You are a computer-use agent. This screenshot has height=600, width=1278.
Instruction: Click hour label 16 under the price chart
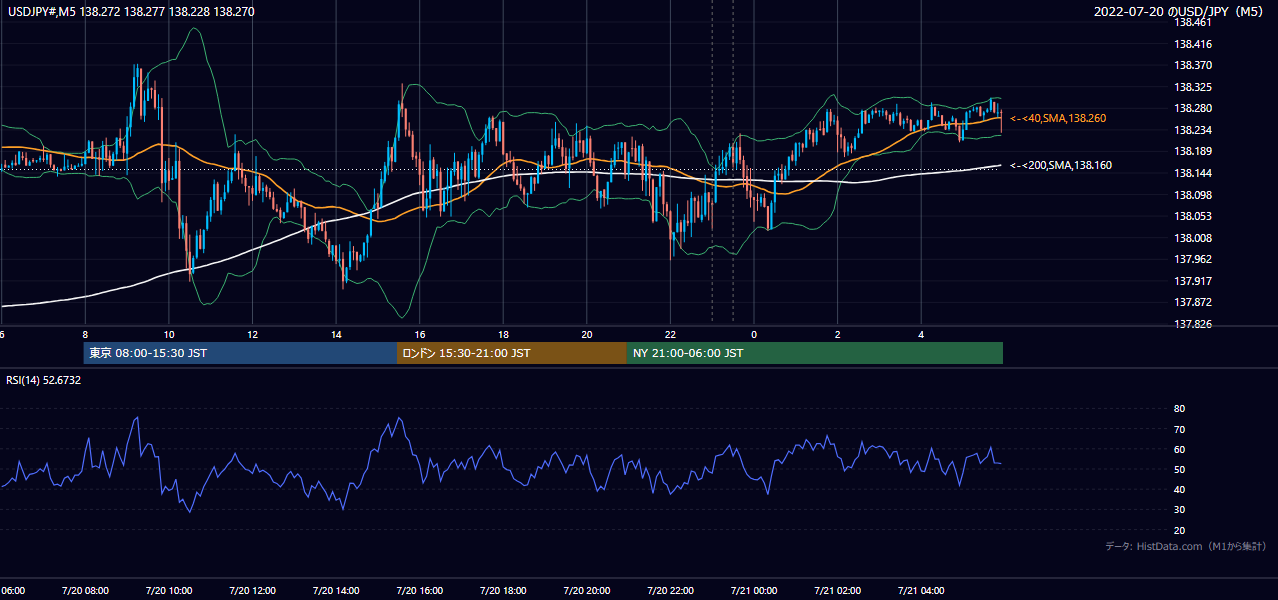coord(420,335)
